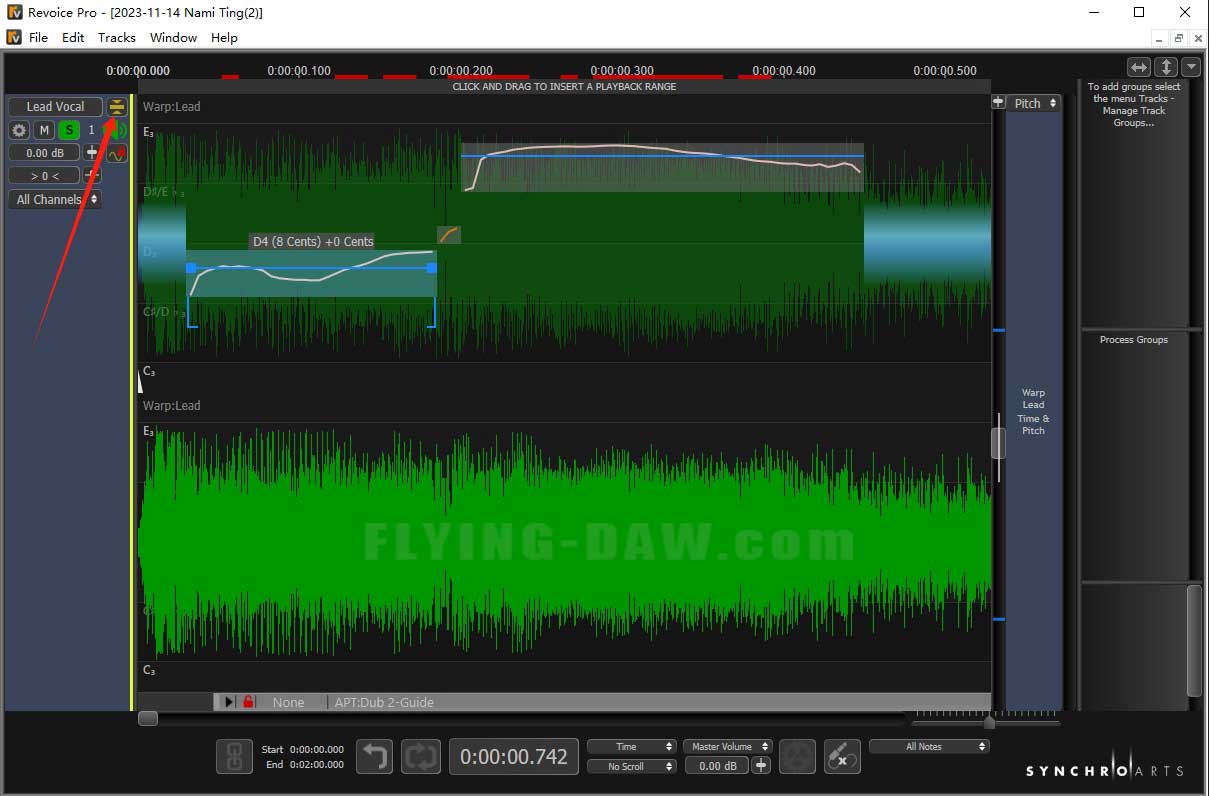The image size is (1209, 796).
Task: Open the Master Volume dropdown
Action: tap(727, 747)
